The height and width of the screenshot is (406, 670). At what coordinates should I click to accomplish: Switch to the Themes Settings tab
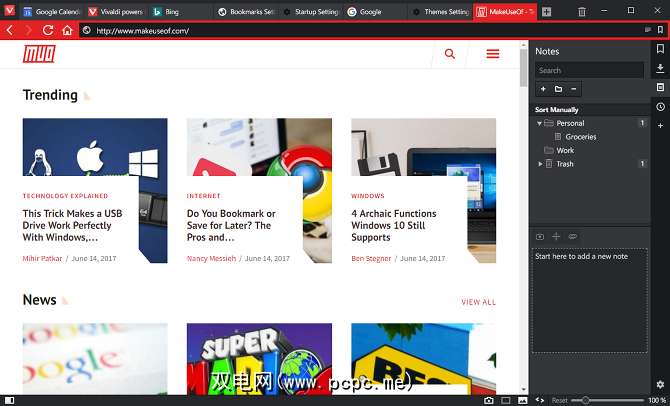[x=440, y=12]
